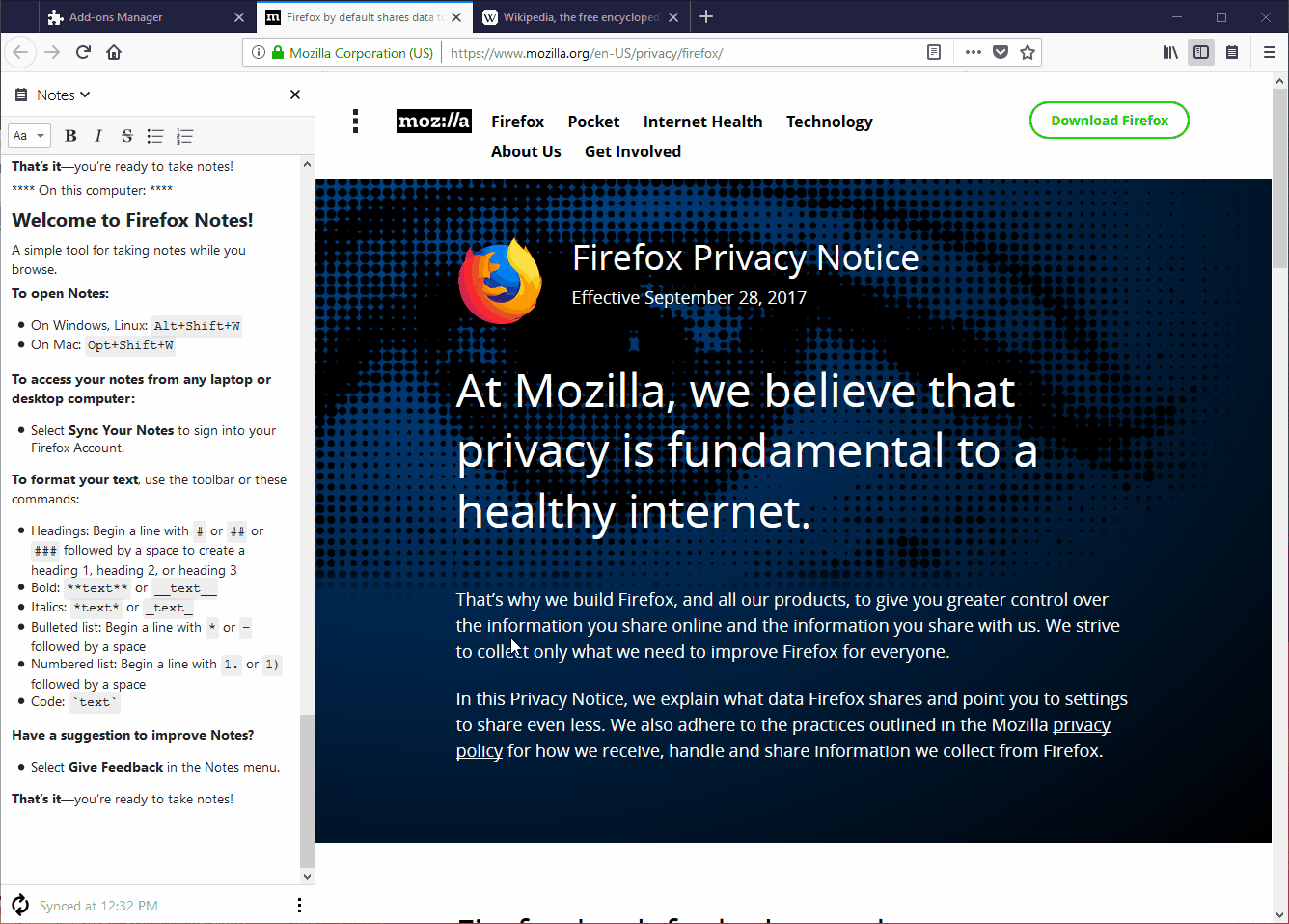Click the moz://a logo

[x=434, y=121]
